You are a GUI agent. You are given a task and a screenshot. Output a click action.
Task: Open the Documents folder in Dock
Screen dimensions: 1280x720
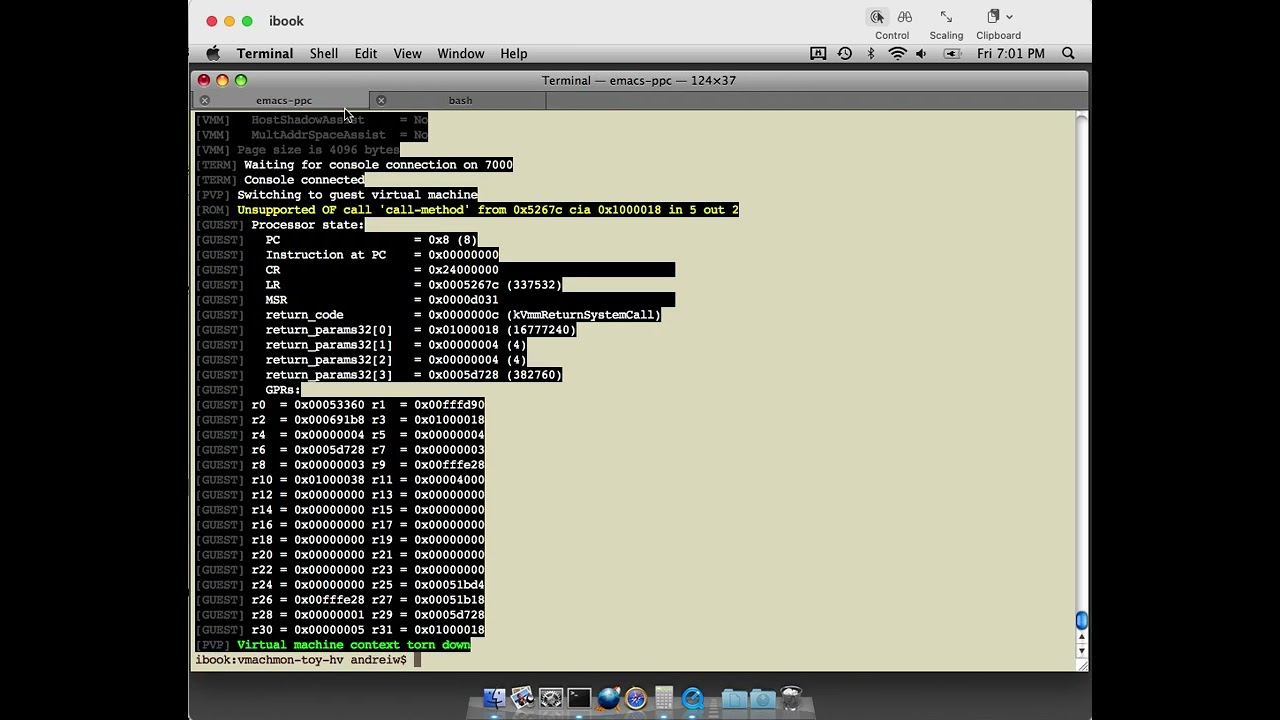click(x=734, y=698)
